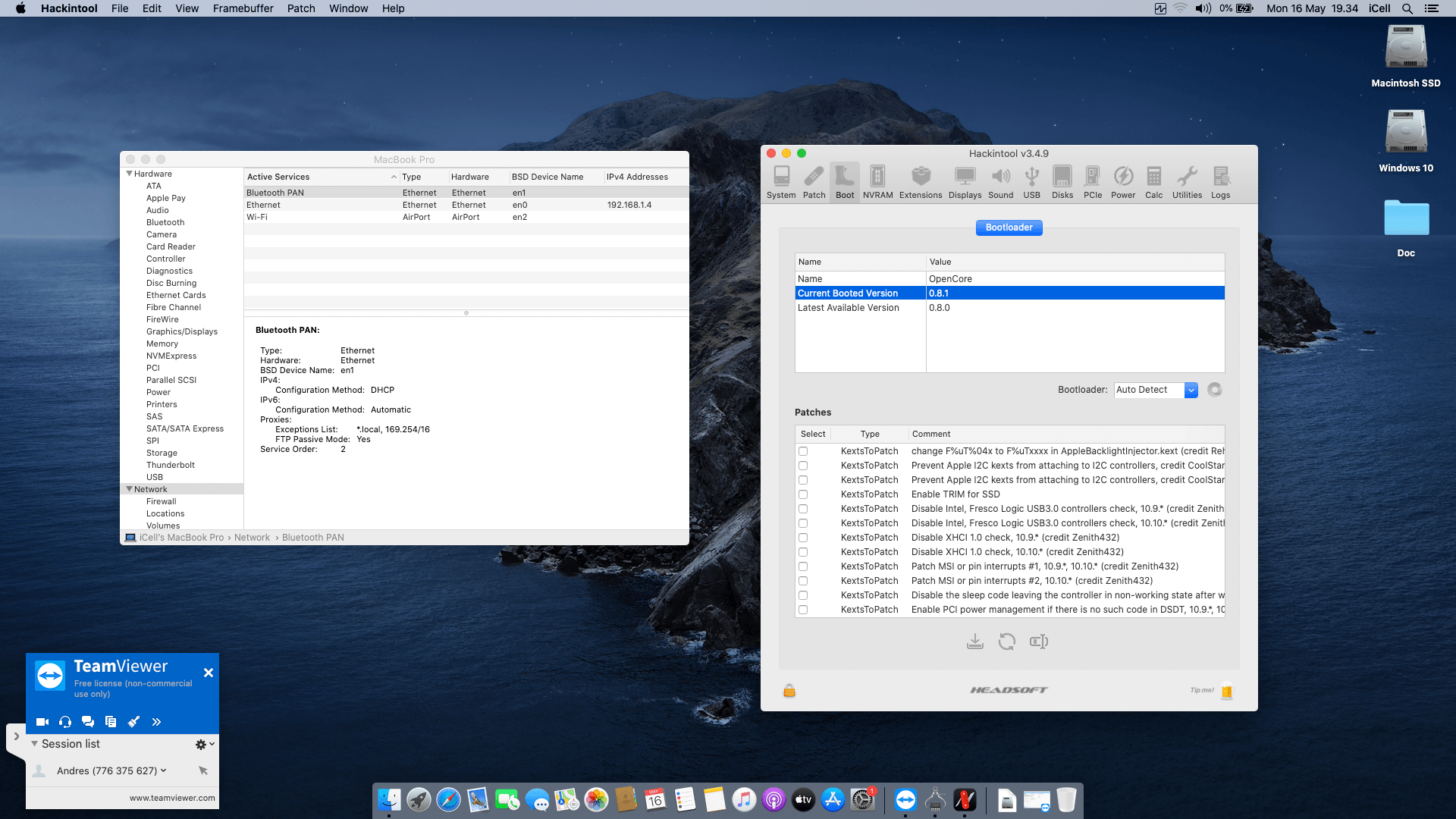Open the Calc tool in Hackintool
The image size is (1456, 819).
1153,180
